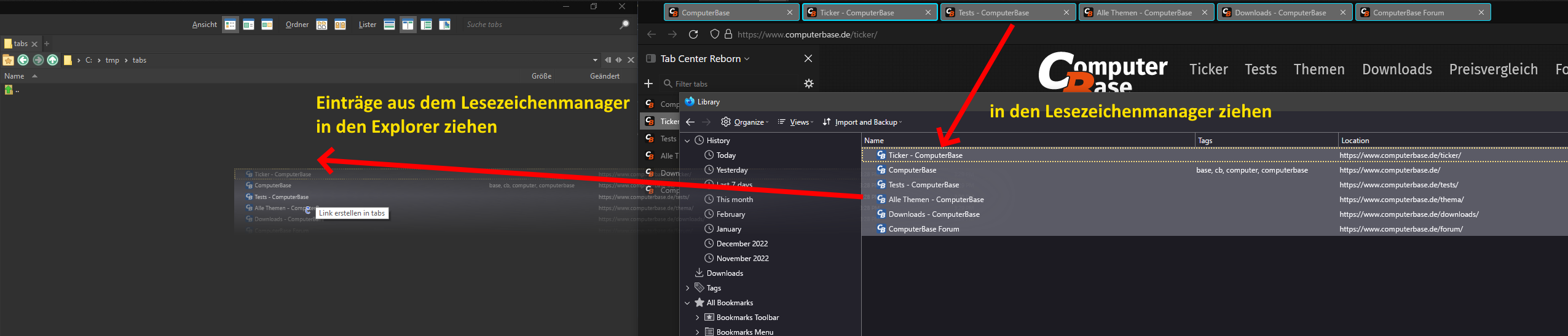Sort Library by Tags column header
The height and width of the screenshot is (336, 1568).
point(1266,141)
